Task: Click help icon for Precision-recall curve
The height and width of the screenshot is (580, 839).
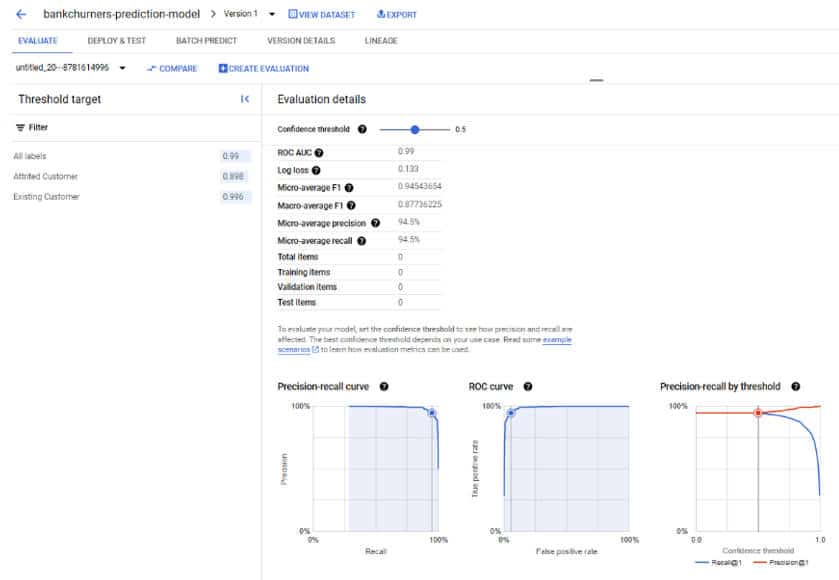Action: pyautogui.click(x=384, y=386)
